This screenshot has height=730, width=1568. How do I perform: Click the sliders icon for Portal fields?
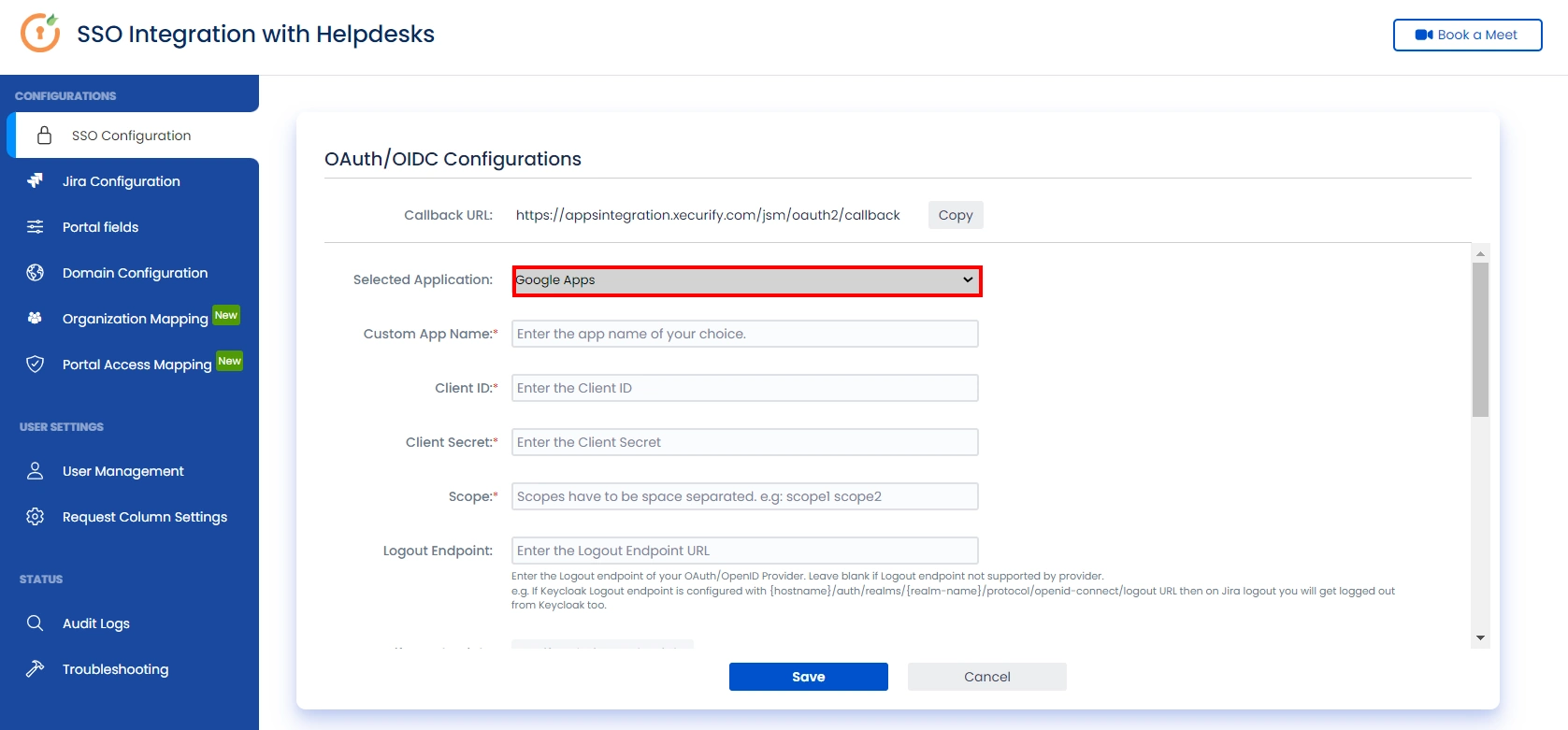(35, 226)
